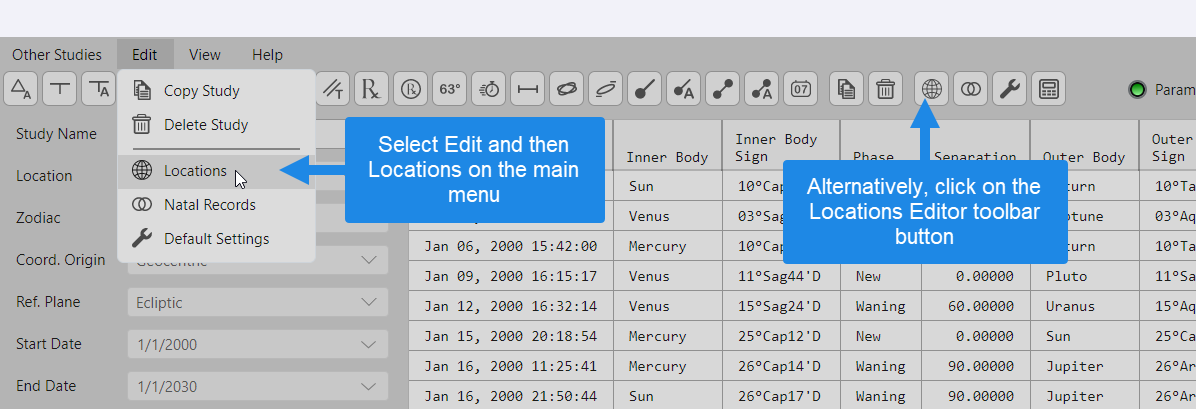Open the Ref. Plane Ecliptic dropdown
Image resolution: width=1196 pixels, height=409 pixels.
point(370,302)
